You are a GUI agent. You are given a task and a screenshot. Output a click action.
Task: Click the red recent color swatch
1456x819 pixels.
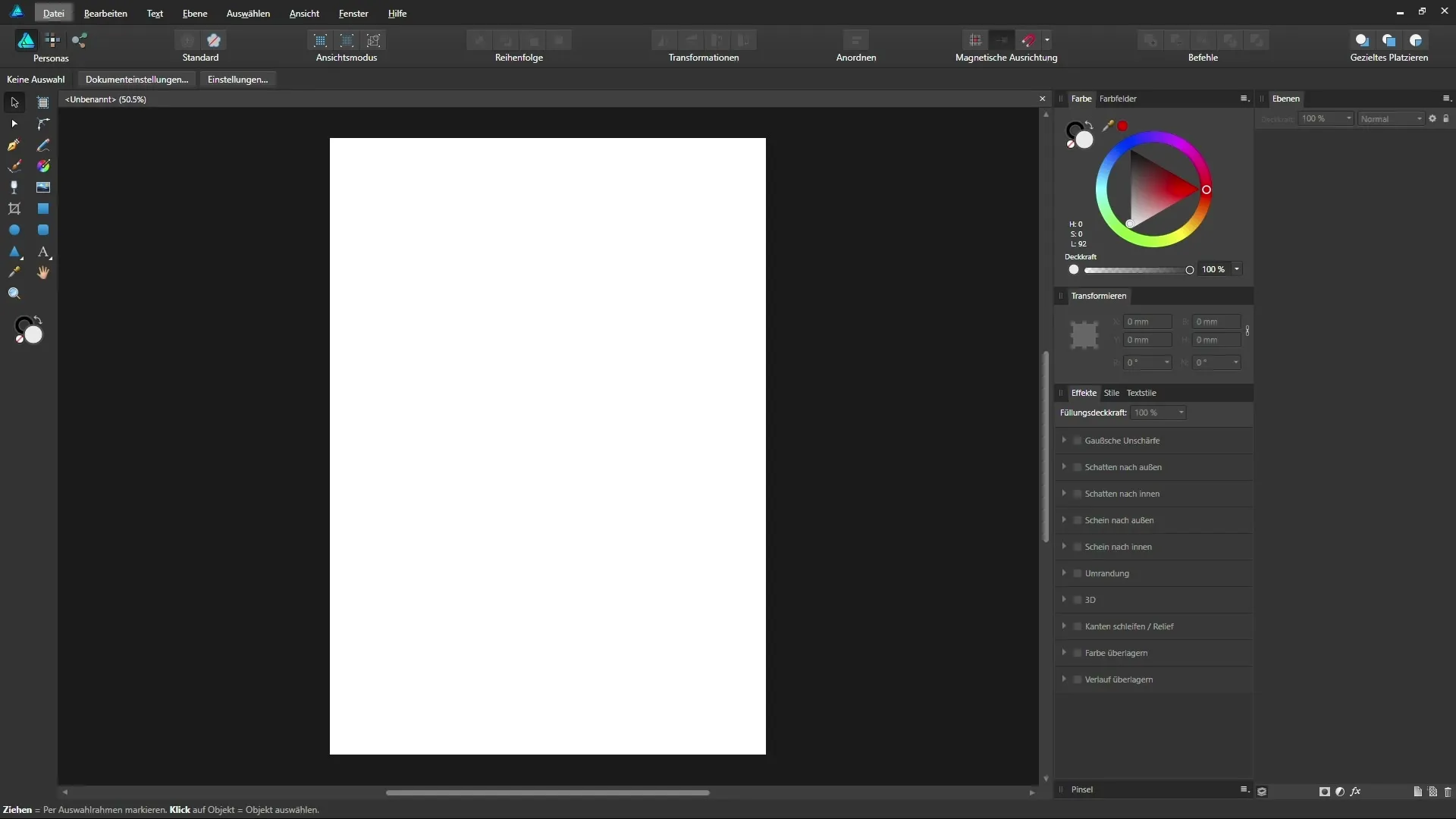(1122, 126)
